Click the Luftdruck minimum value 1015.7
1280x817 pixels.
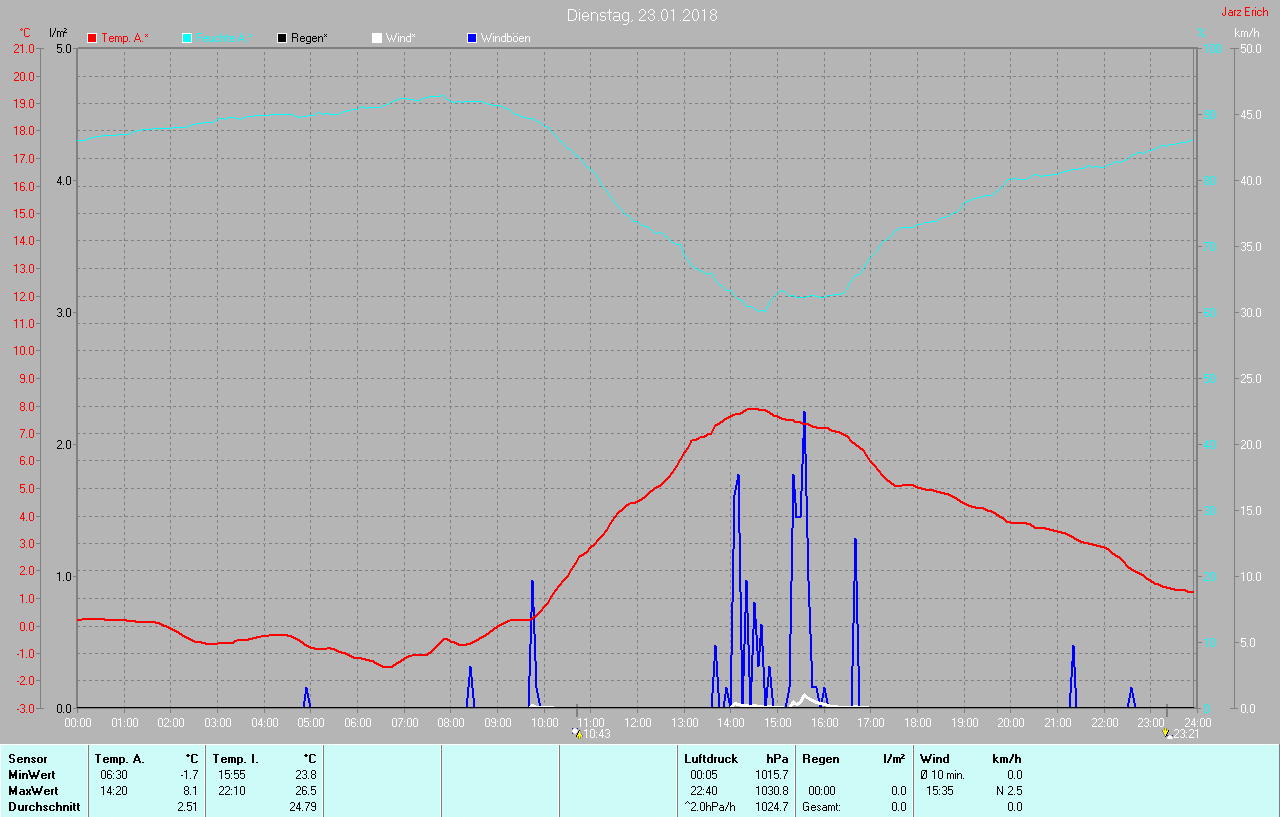[772, 775]
